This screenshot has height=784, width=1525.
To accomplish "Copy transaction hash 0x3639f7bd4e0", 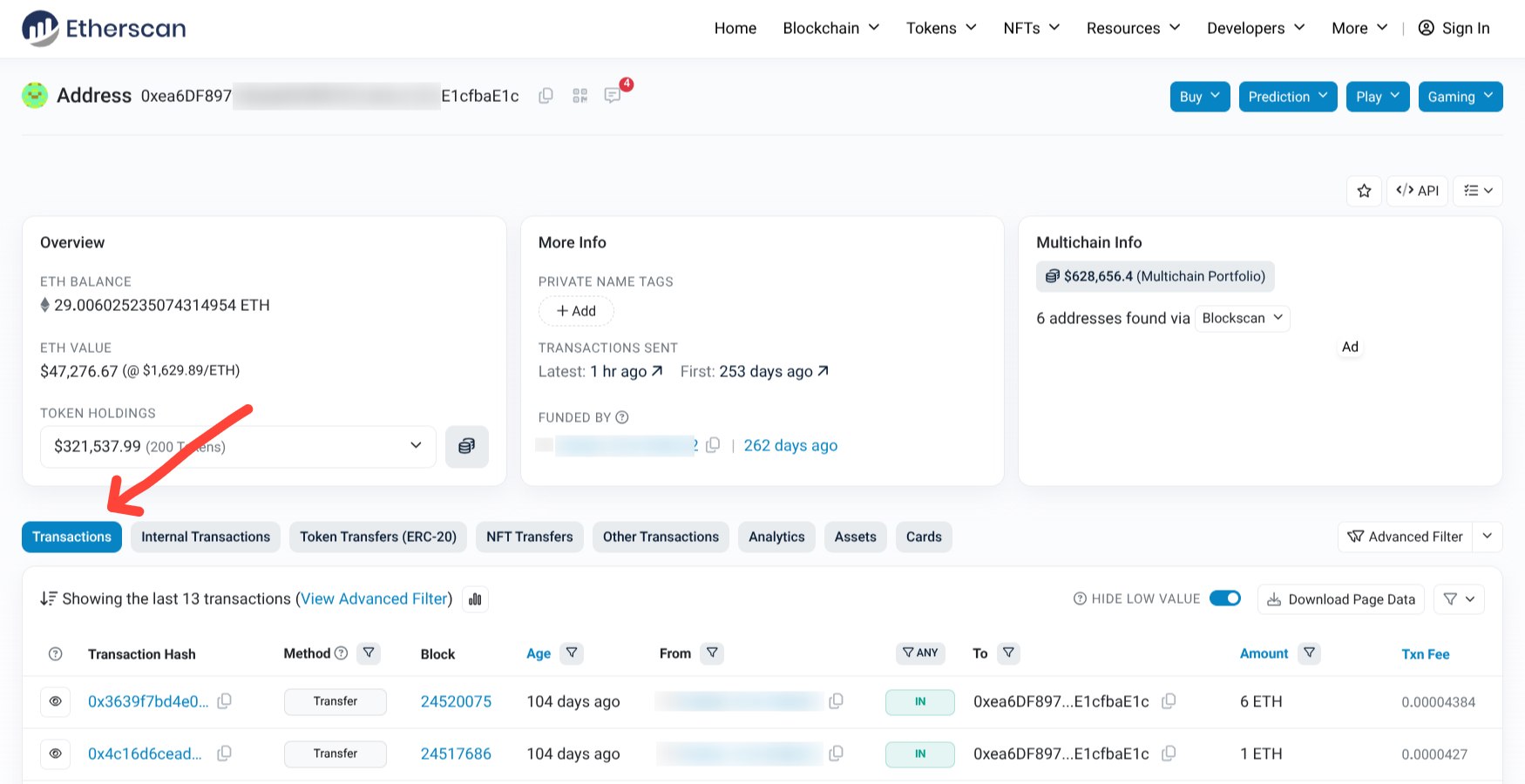I will [225, 701].
